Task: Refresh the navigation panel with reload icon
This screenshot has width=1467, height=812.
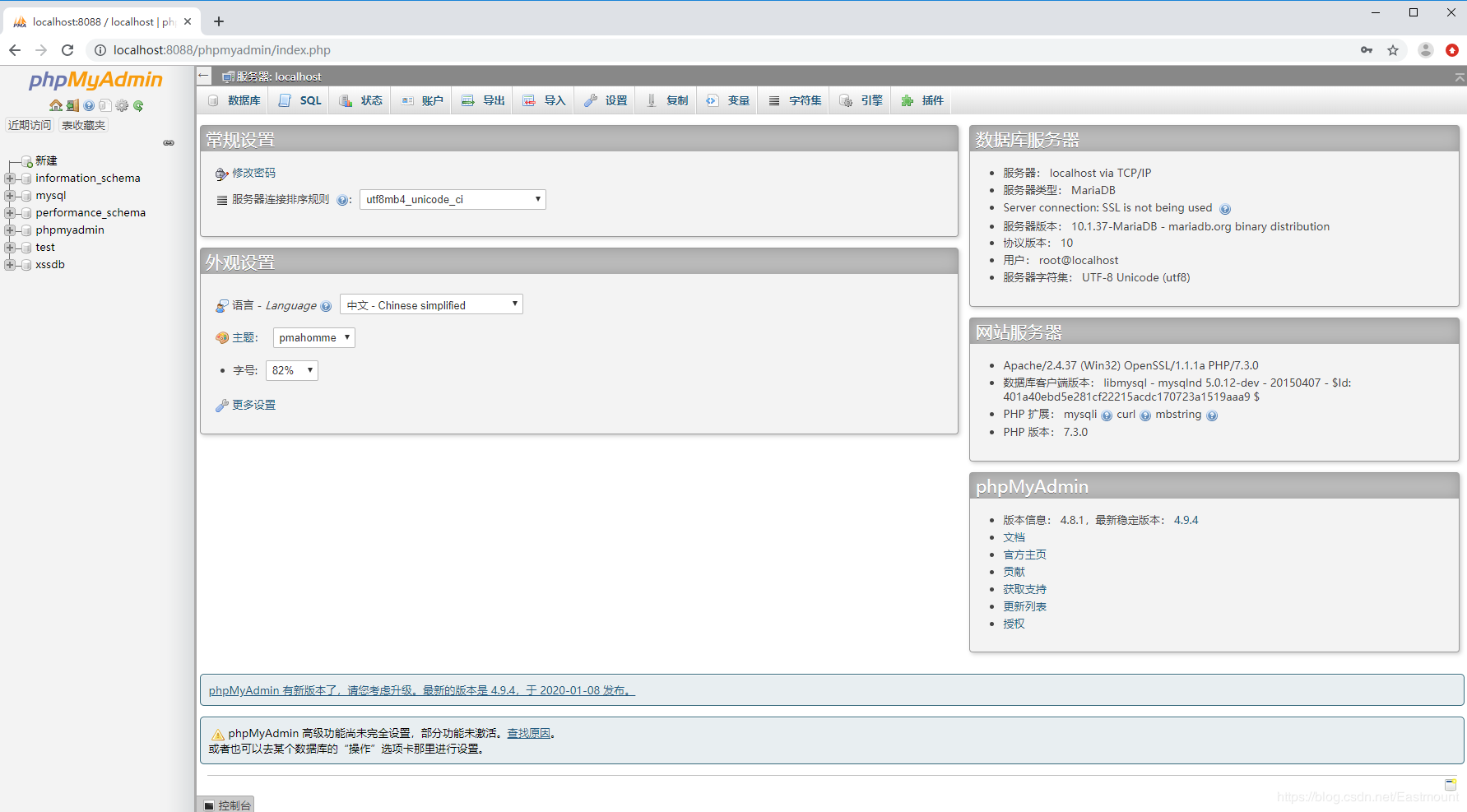Action: click(x=138, y=105)
